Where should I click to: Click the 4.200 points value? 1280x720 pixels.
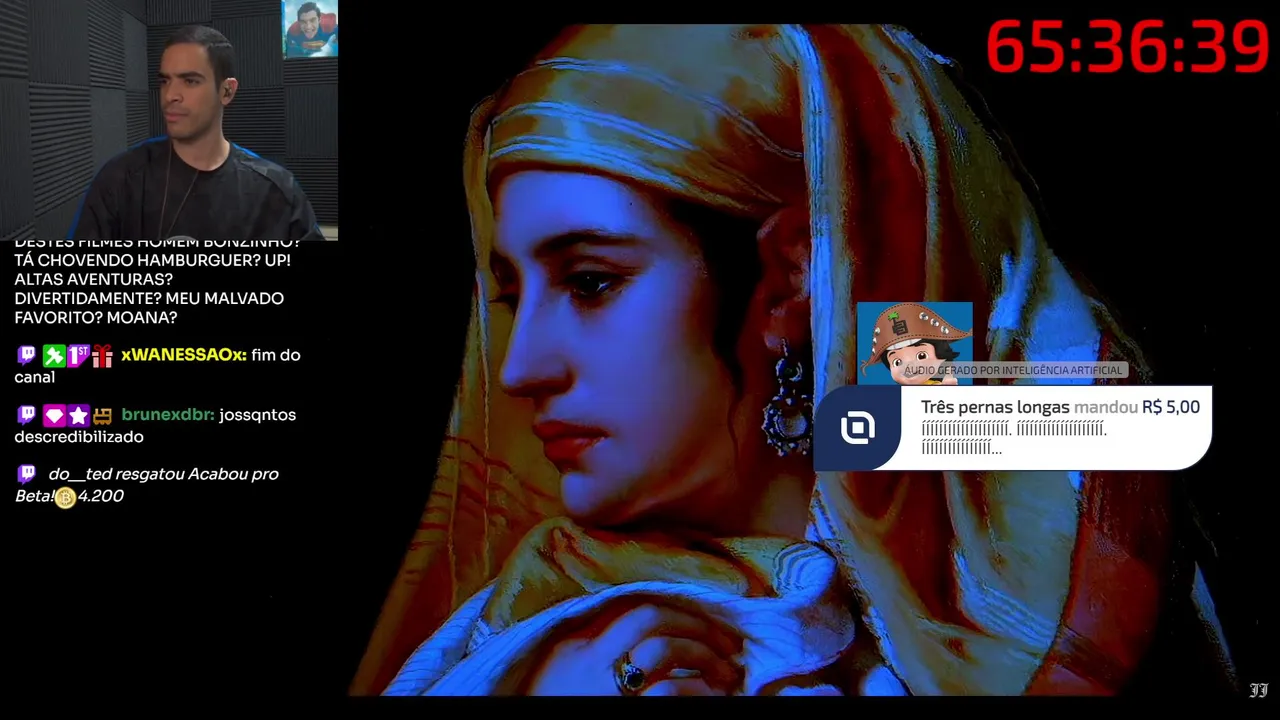(101, 496)
